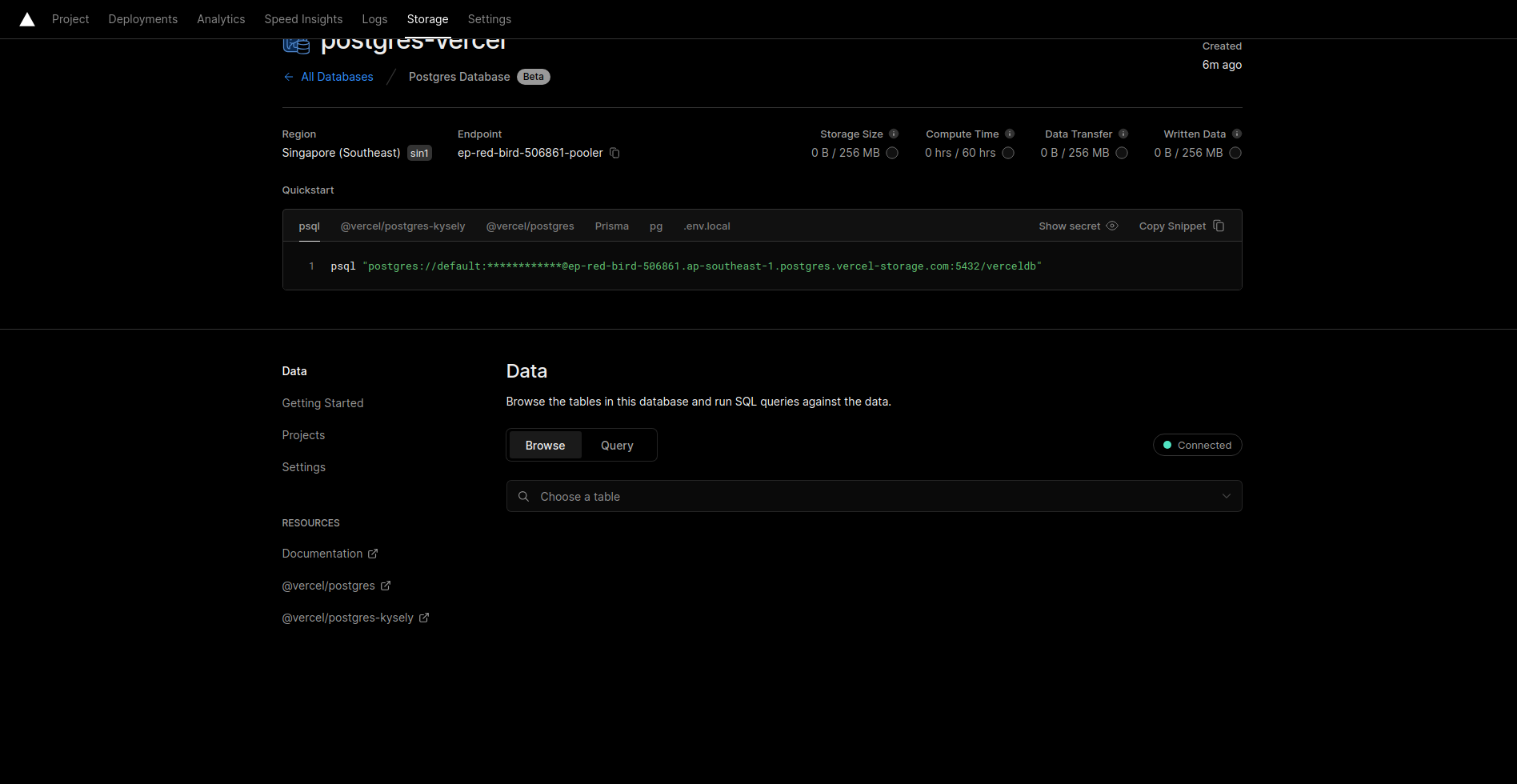This screenshot has height=784, width=1517.
Task: Click the back arrow before All Databases
Action: pos(288,77)
